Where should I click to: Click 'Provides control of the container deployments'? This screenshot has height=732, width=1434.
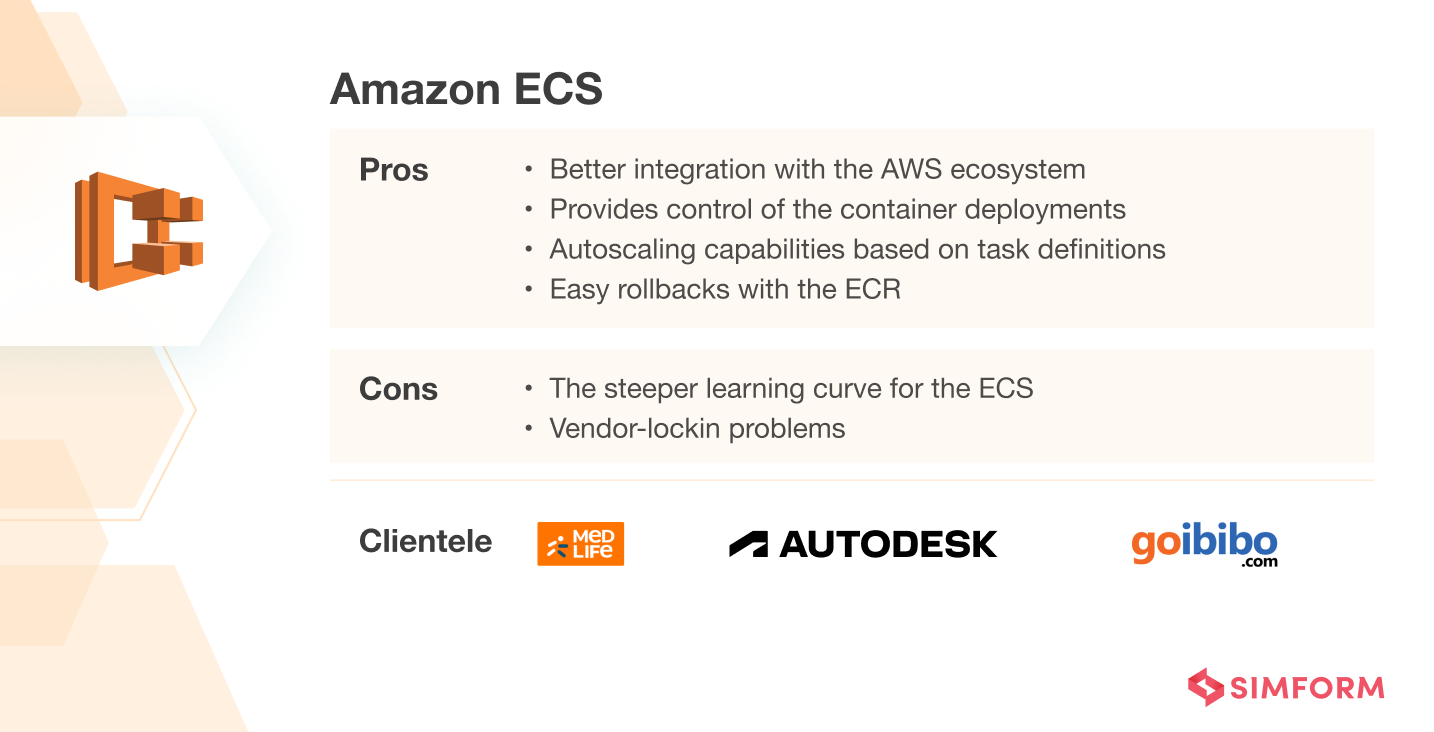[837, 210]
